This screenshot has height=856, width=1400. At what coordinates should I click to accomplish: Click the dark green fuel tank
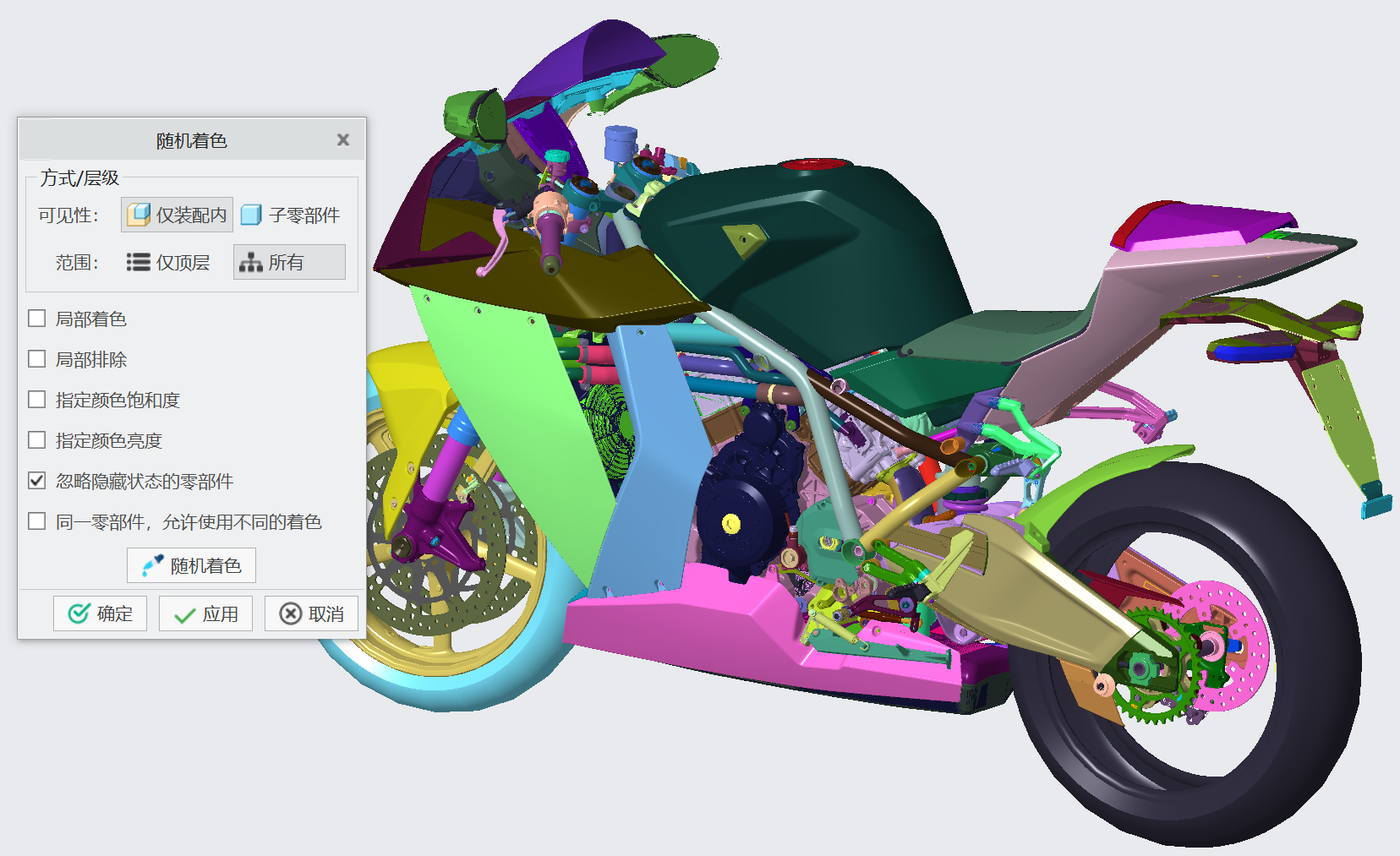pos(812,254)
